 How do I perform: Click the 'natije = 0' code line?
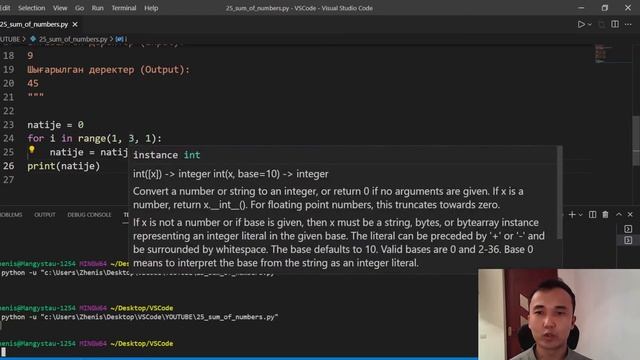56,125
